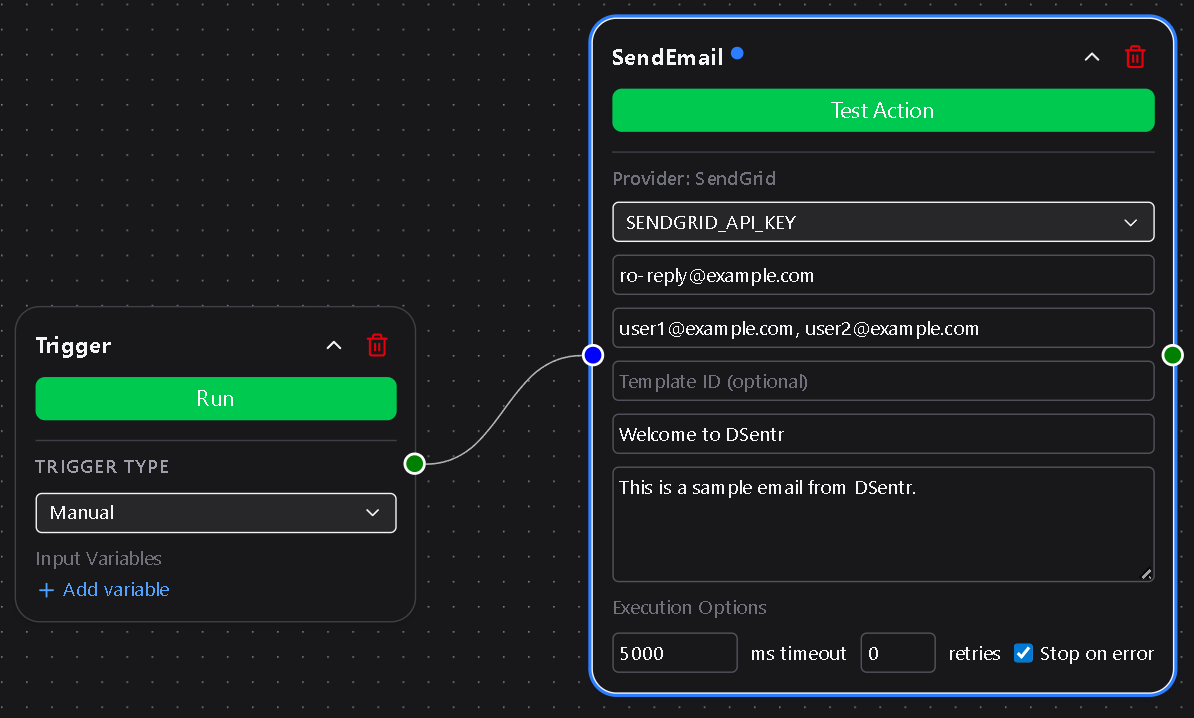Click the Execution Options heading
This screenshot has height=718, width=1194.
[x=689, y=608]
